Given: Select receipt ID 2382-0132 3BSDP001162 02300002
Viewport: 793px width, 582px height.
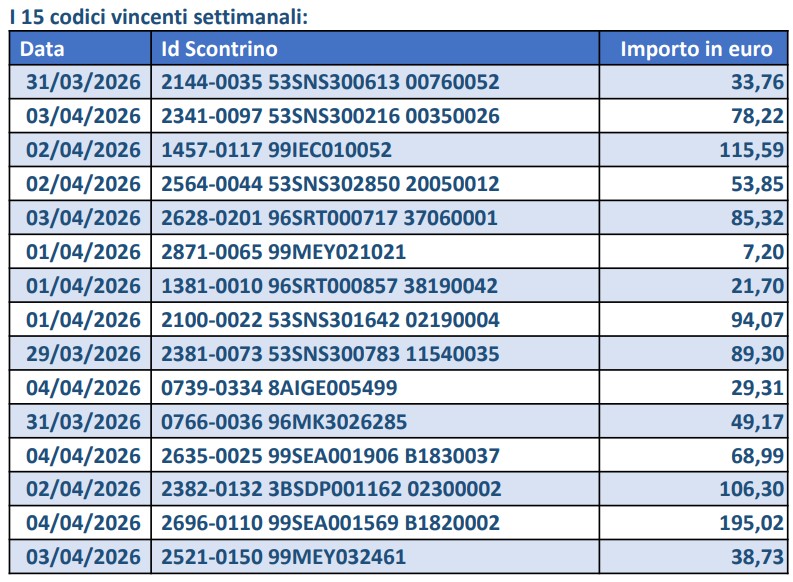Looking at the screenshot, I should tap(331, 489).
